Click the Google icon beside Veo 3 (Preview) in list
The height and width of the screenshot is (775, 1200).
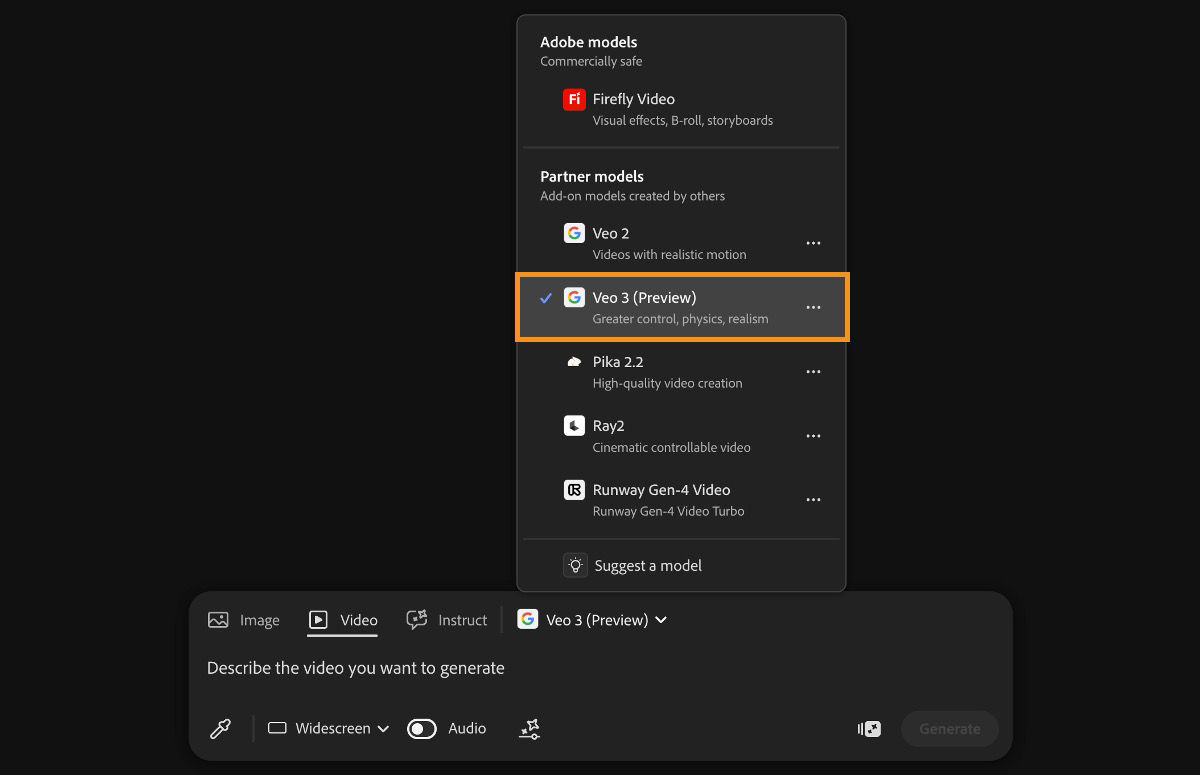[574, 297]
